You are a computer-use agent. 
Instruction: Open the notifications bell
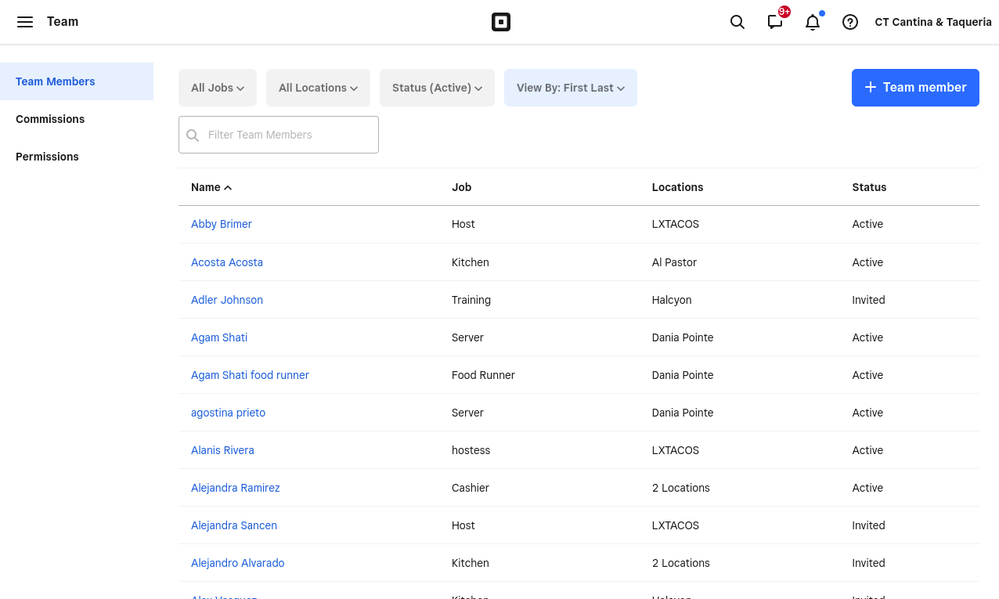point(812,22)
